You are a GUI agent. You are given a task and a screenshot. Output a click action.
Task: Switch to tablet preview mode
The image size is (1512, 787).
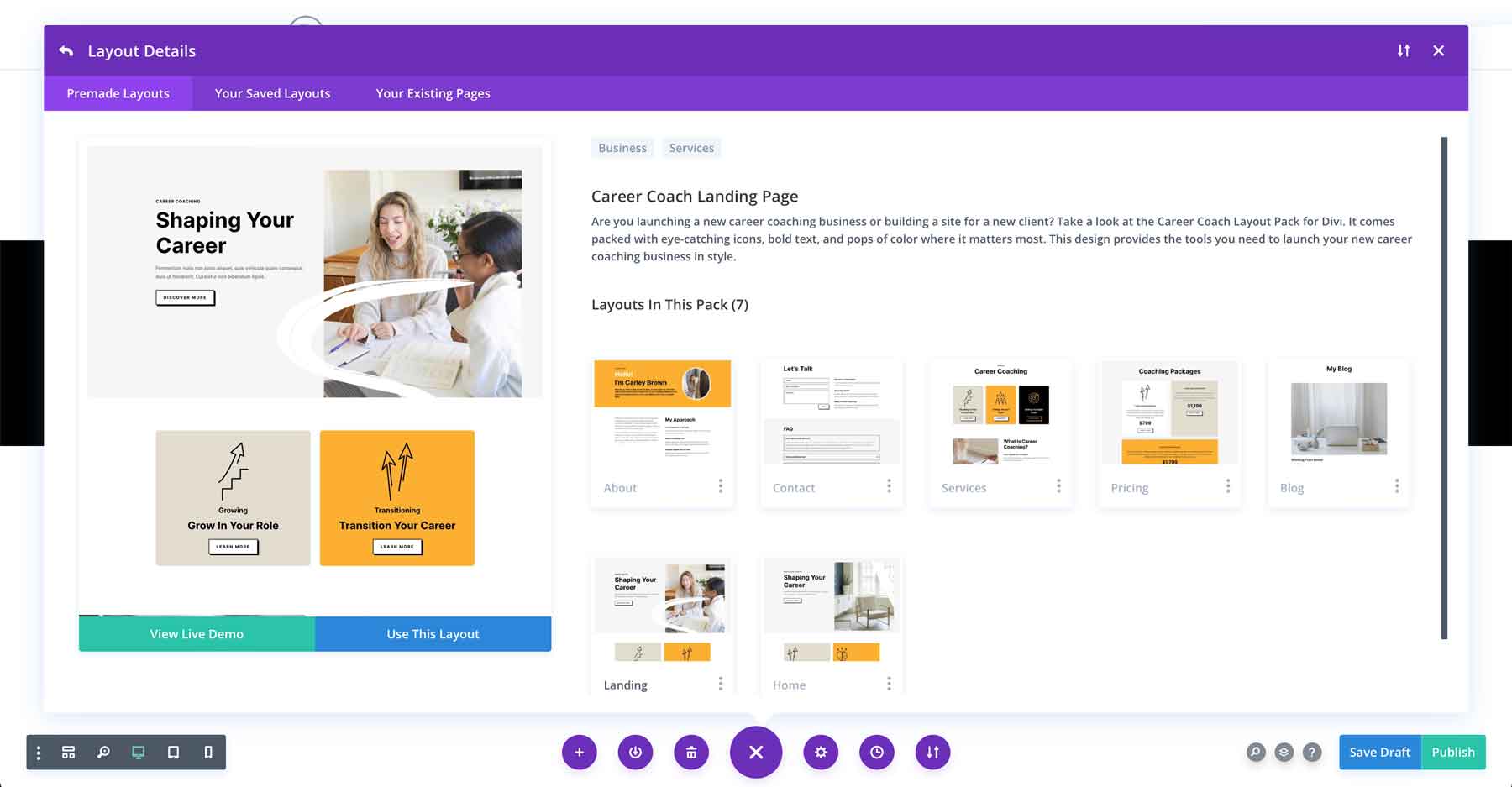173,752
